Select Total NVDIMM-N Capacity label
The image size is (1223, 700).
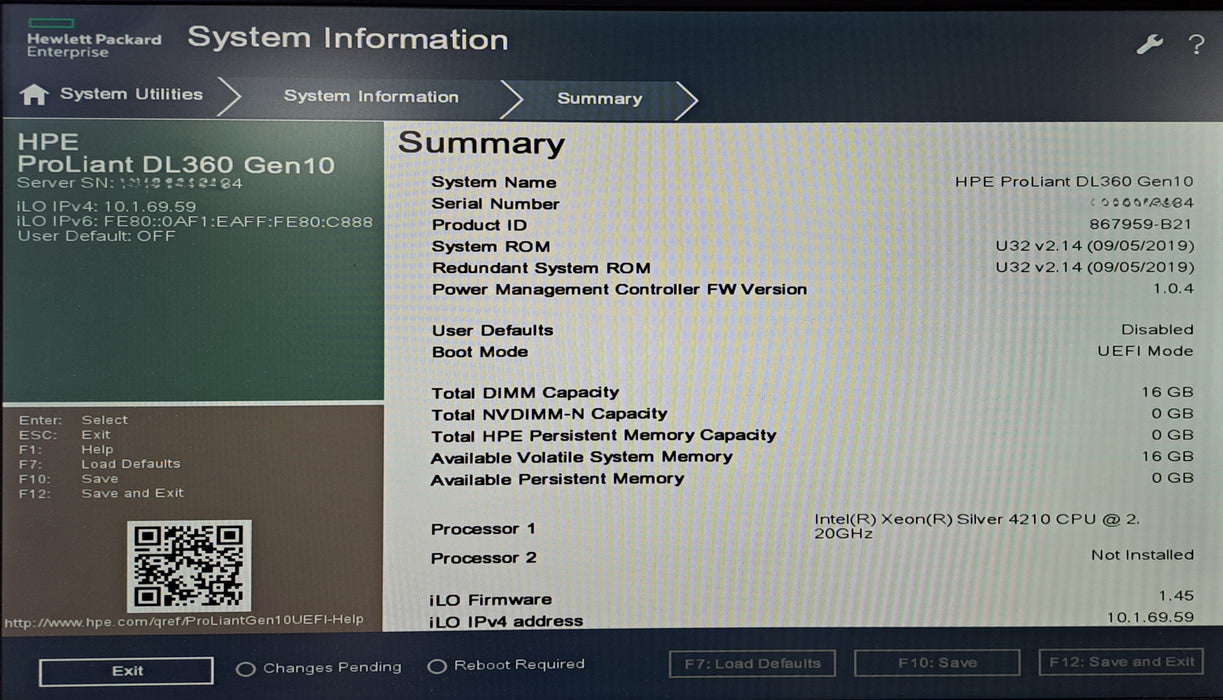[x=549, y=414]
